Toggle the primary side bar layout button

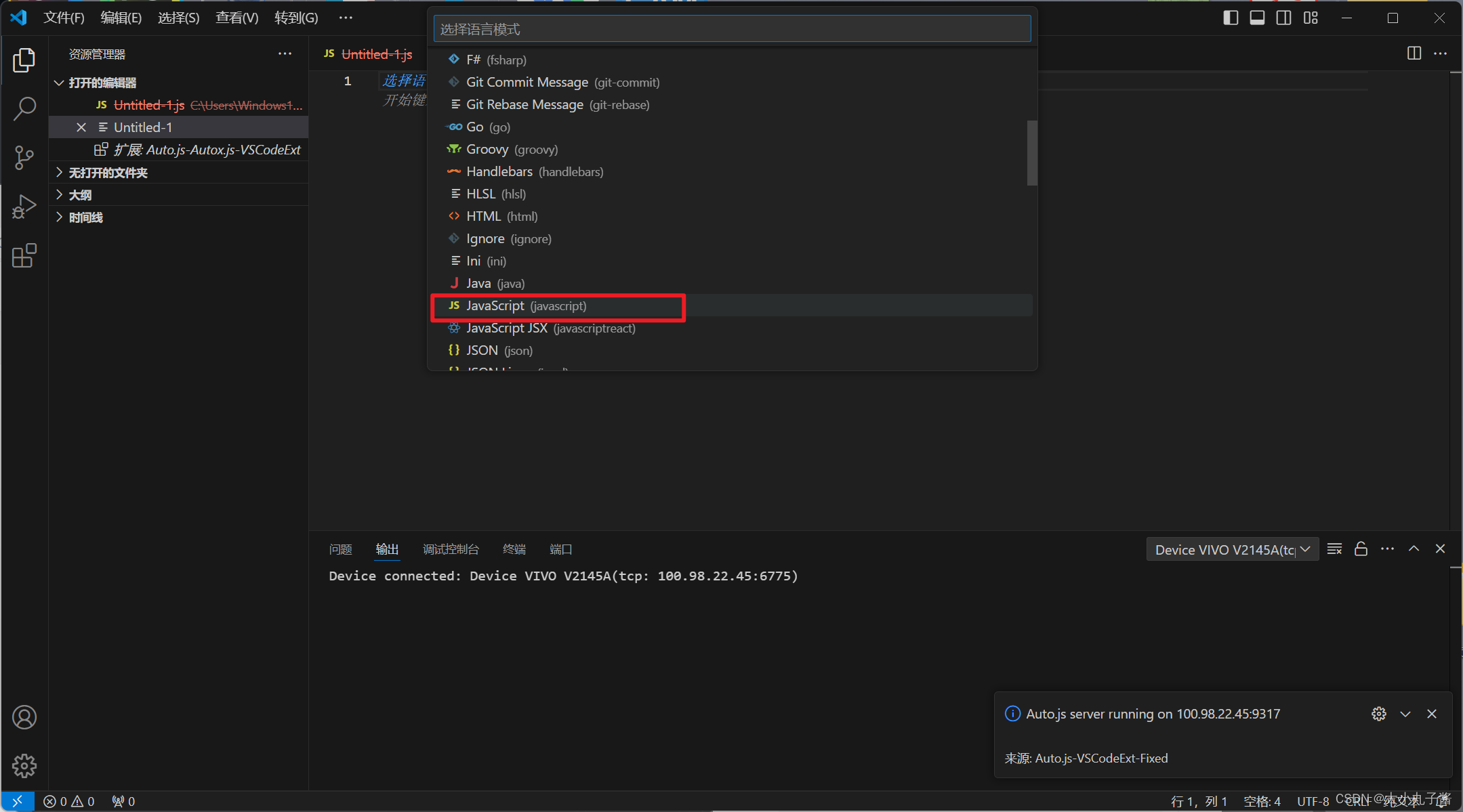(1231, 18)
